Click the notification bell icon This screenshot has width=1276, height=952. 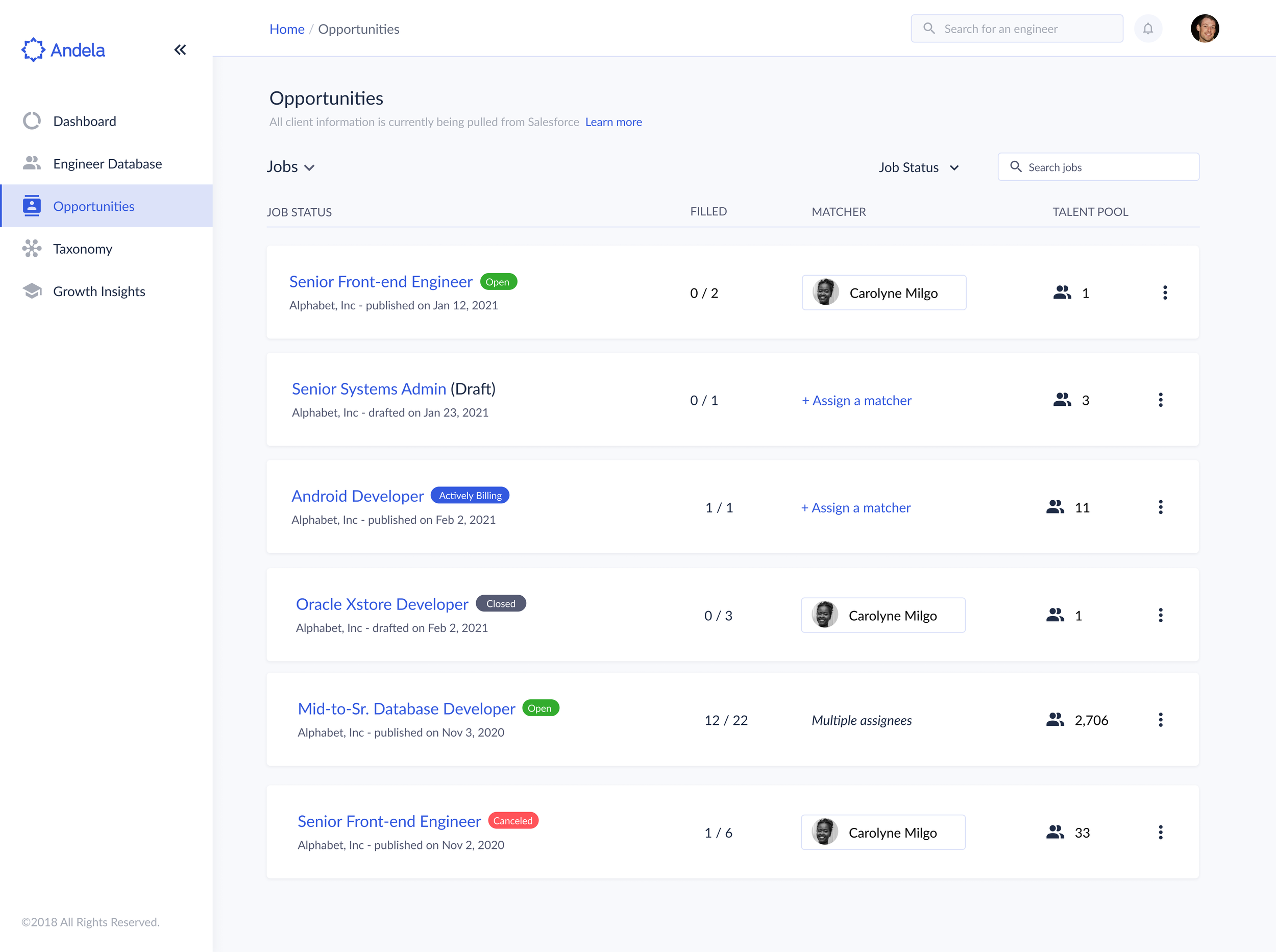pos(1147,29)
